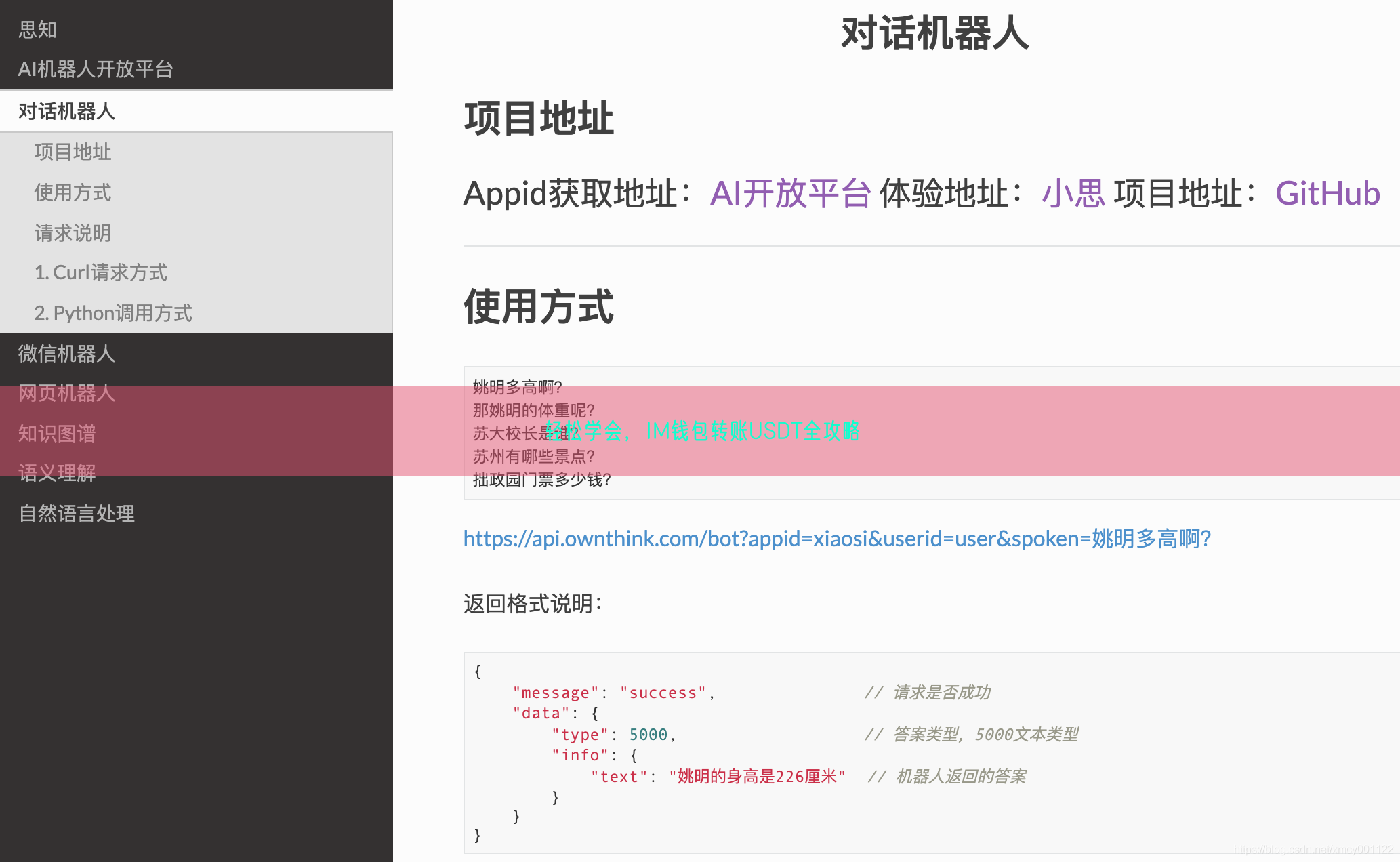The image size is (1400, 862).
Task: Jump to the 请求说明 section in the sidebar
Action: point(73,233)
